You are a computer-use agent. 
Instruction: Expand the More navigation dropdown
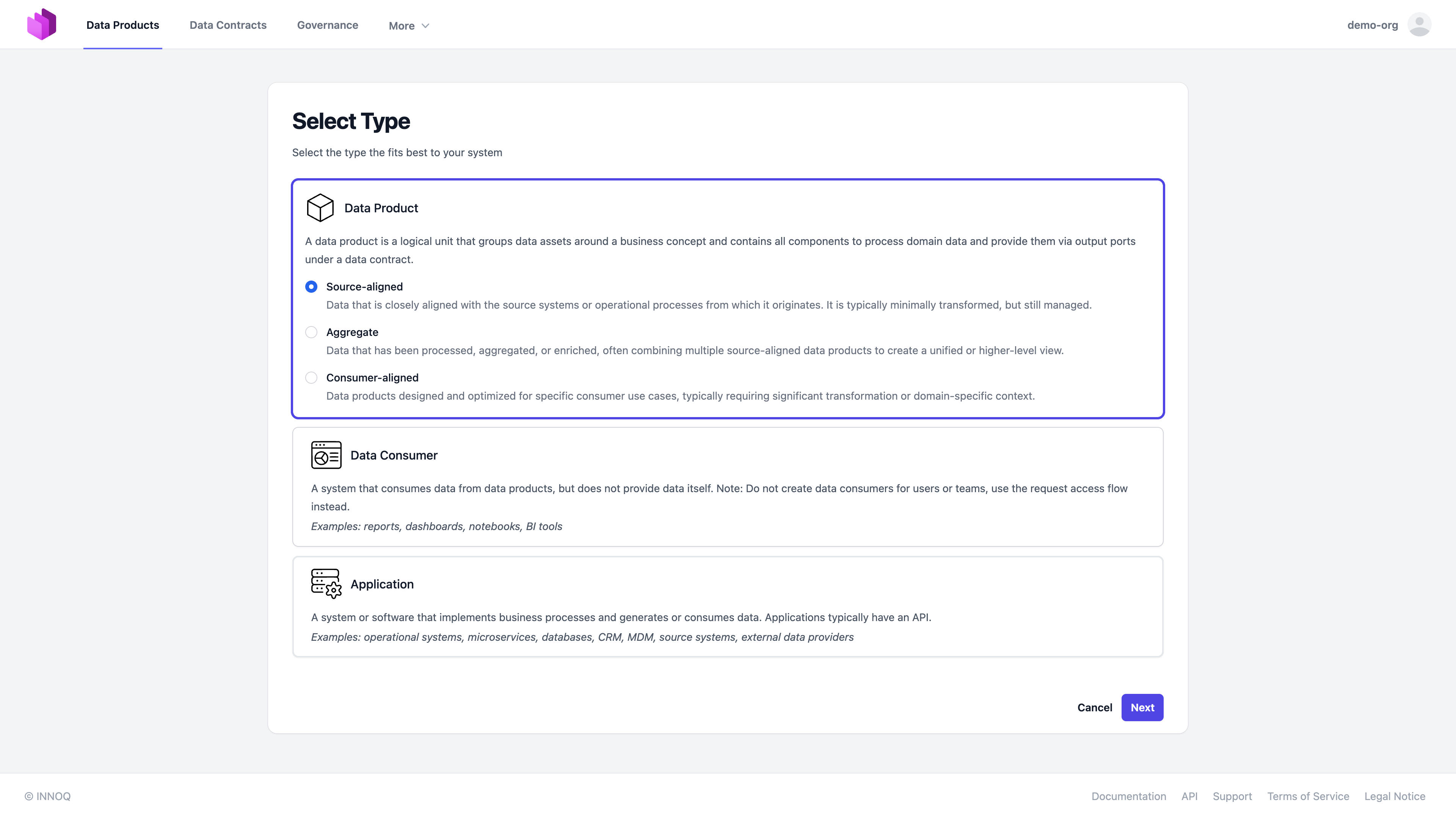pyautogui.click(x=402, y=25)
